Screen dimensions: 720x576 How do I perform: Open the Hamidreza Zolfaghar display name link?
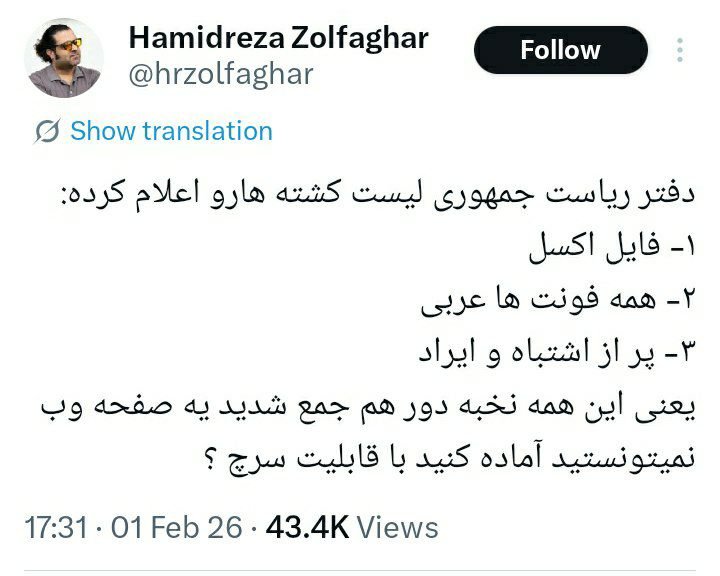[278, 38]
